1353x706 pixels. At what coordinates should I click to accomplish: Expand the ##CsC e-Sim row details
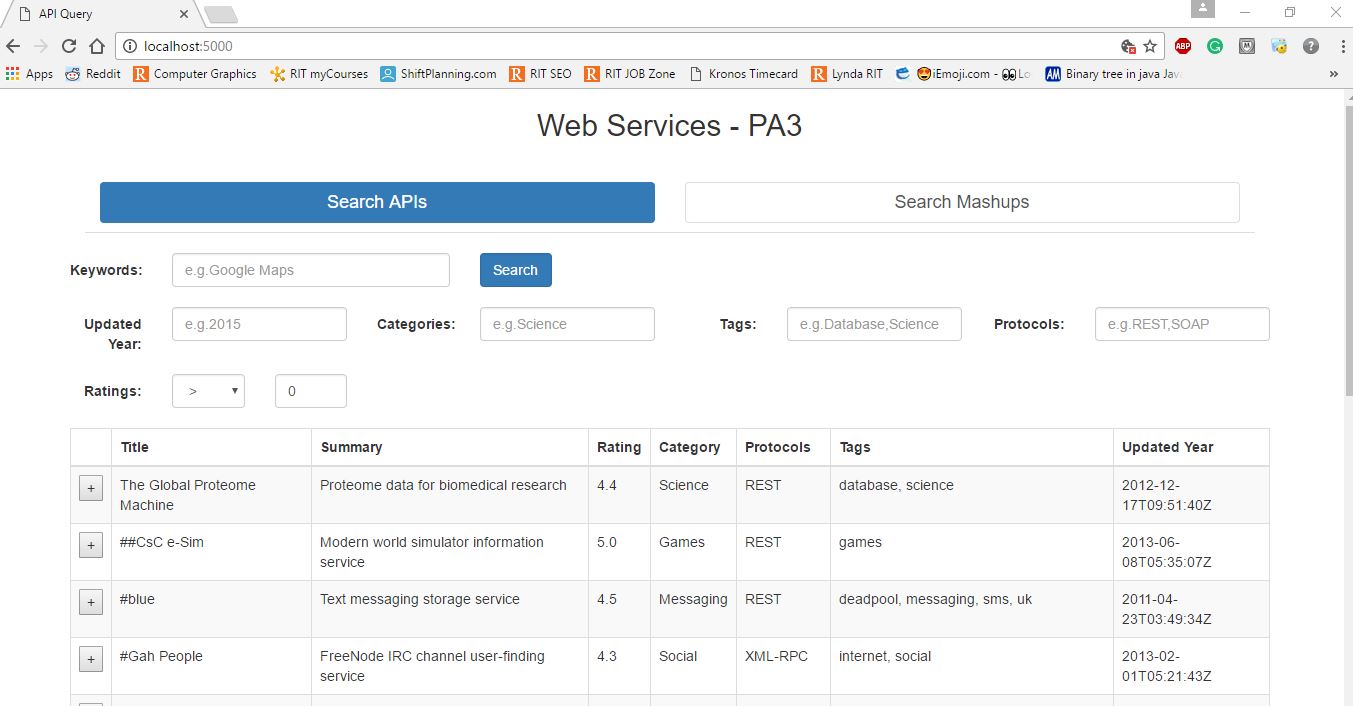click(x=90, y=545)
